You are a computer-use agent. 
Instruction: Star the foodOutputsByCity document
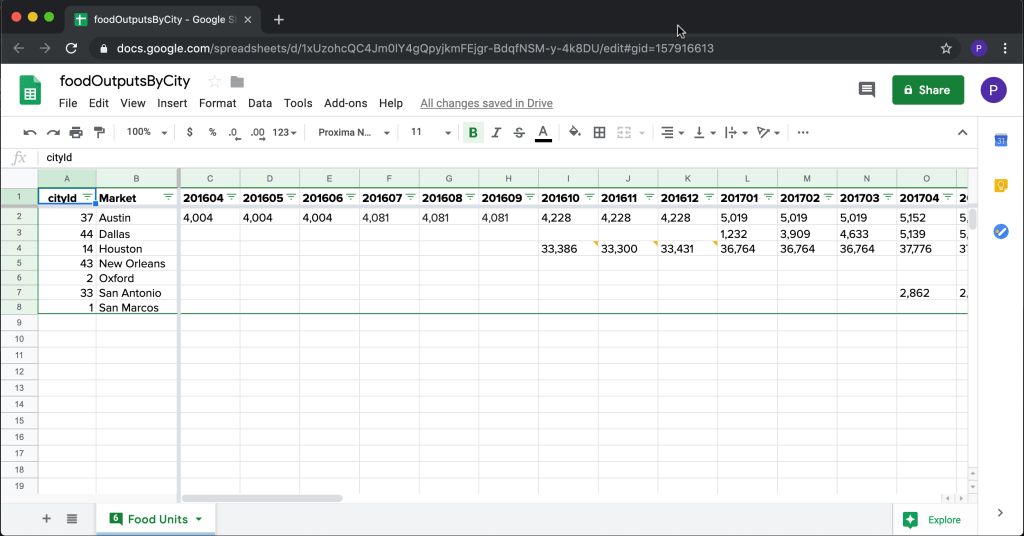214,82
